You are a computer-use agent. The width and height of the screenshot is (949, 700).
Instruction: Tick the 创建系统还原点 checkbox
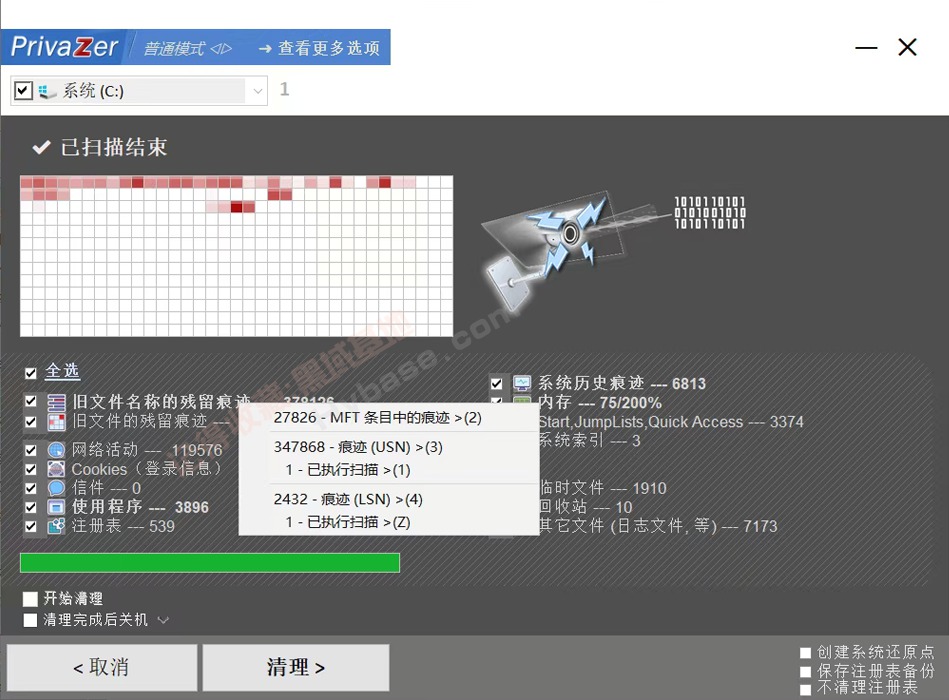click(x=806, y=653)
